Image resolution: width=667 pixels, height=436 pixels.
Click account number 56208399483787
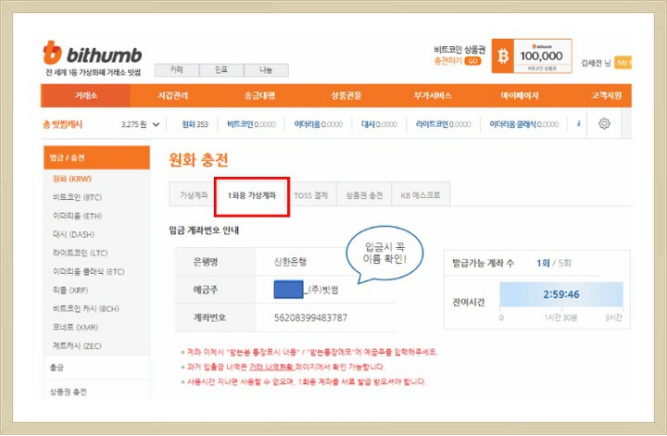point(311,318)
